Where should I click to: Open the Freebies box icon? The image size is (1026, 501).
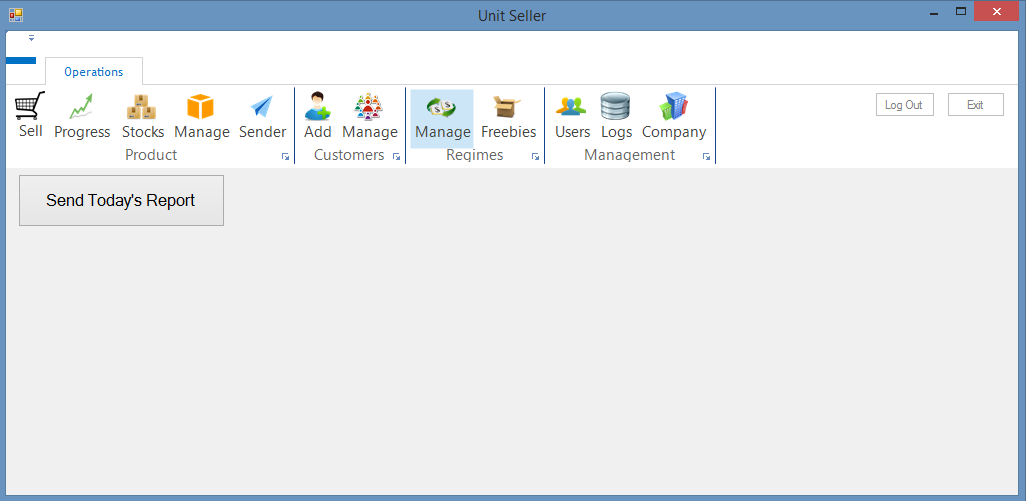point(508,116)
